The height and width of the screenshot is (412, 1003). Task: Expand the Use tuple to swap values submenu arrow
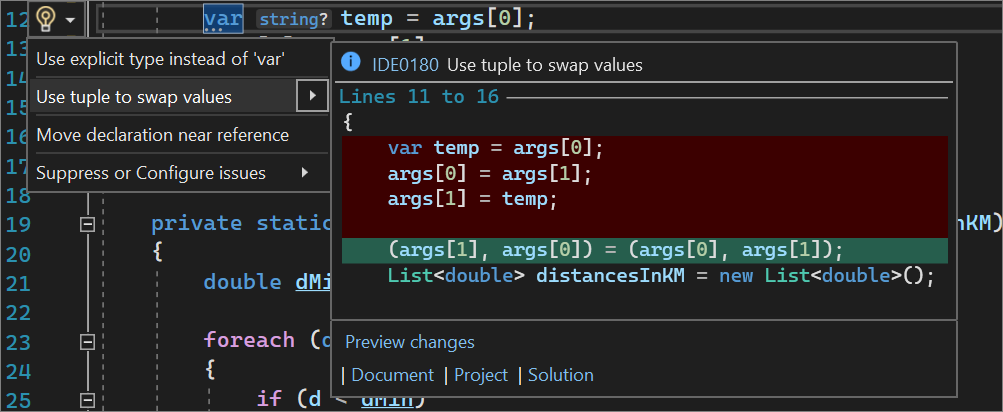pos(313,97)
